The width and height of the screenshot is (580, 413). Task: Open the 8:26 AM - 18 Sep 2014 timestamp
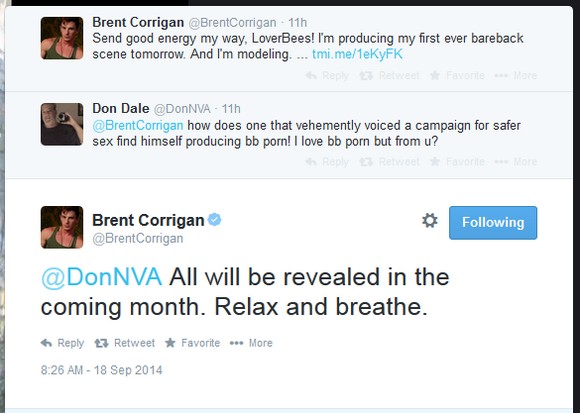pos(101,370)
